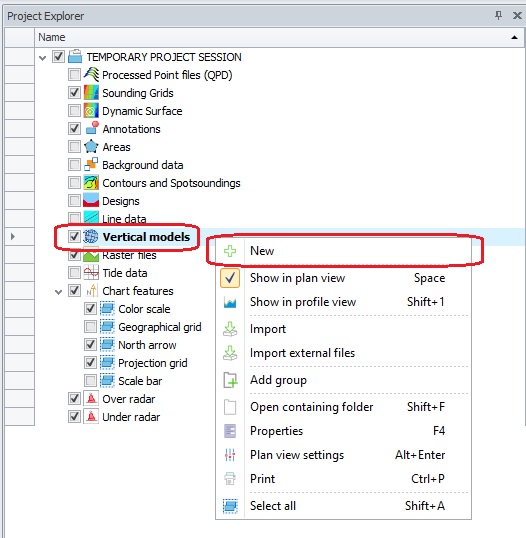Toggle sort arrow in Name column header
The image size is (526, 538).
click(x=514, y=37)
